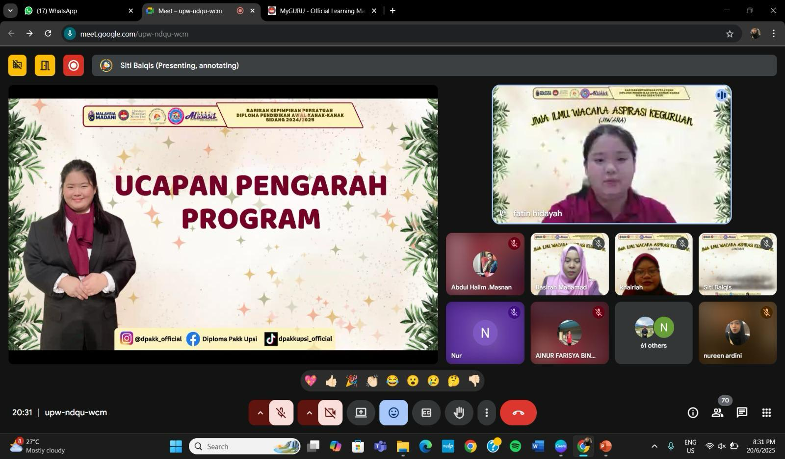Switch to the WhatsApp browser tab
785x460 pixels.
click(x=78, y=11)
